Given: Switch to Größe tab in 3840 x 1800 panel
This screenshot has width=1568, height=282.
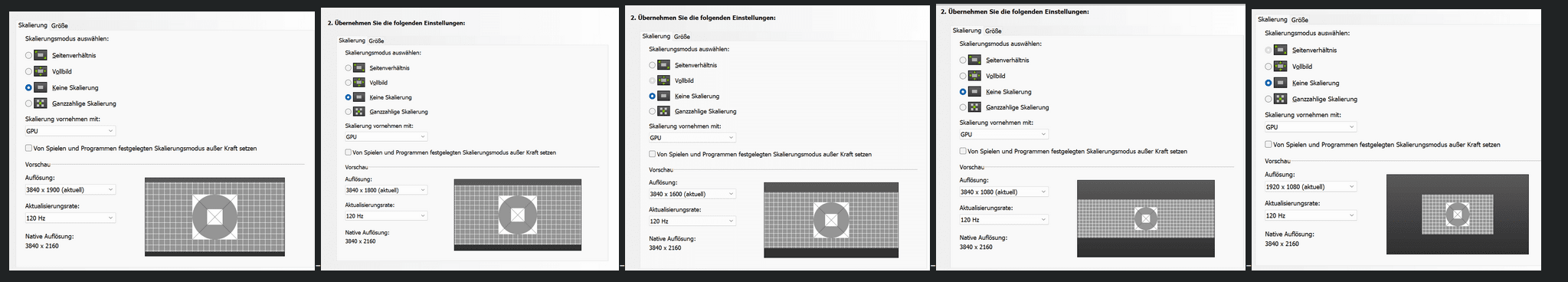Looking at the screenshot, I should pyautogui.click(x=376, y=41).
